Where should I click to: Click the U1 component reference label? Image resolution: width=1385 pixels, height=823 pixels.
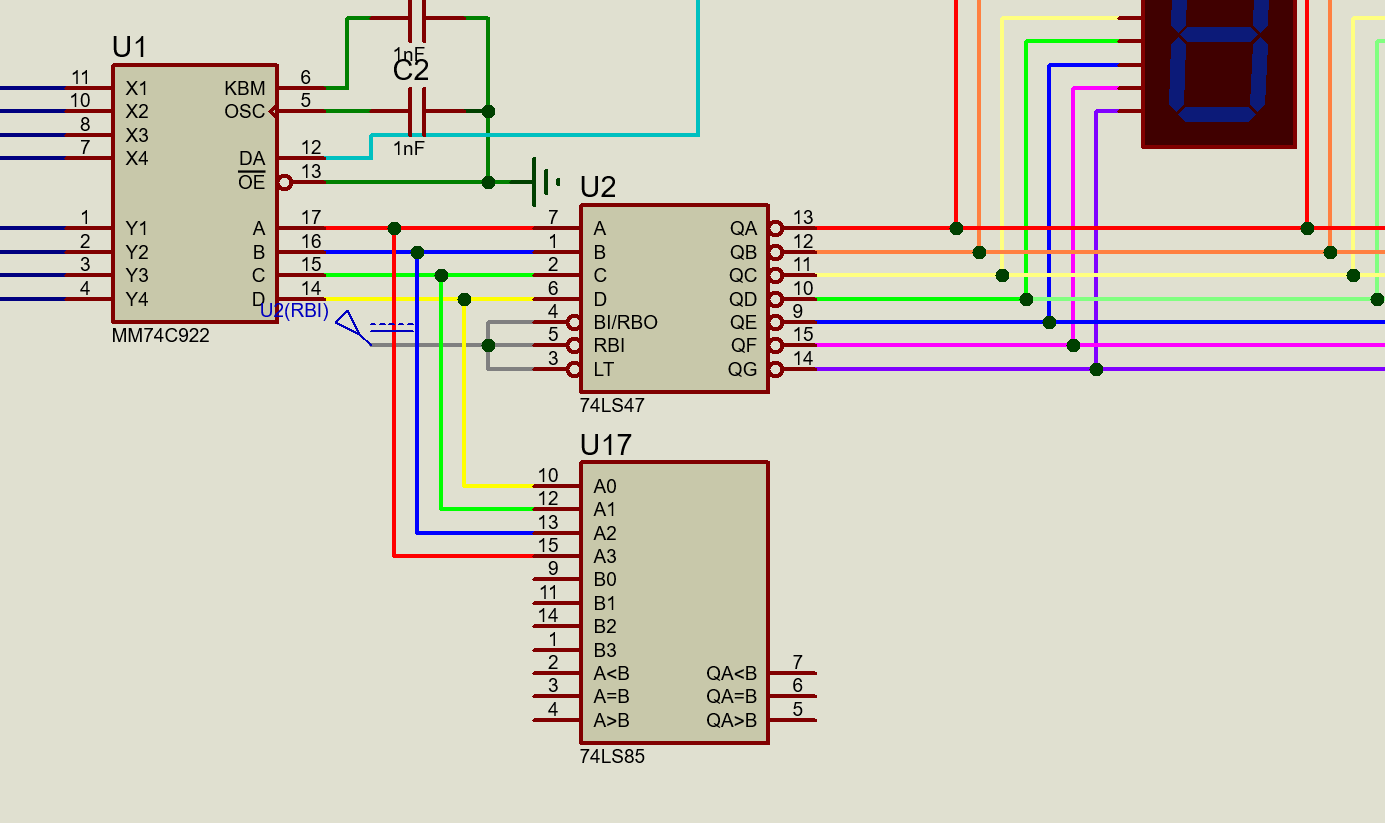[130, 48]
